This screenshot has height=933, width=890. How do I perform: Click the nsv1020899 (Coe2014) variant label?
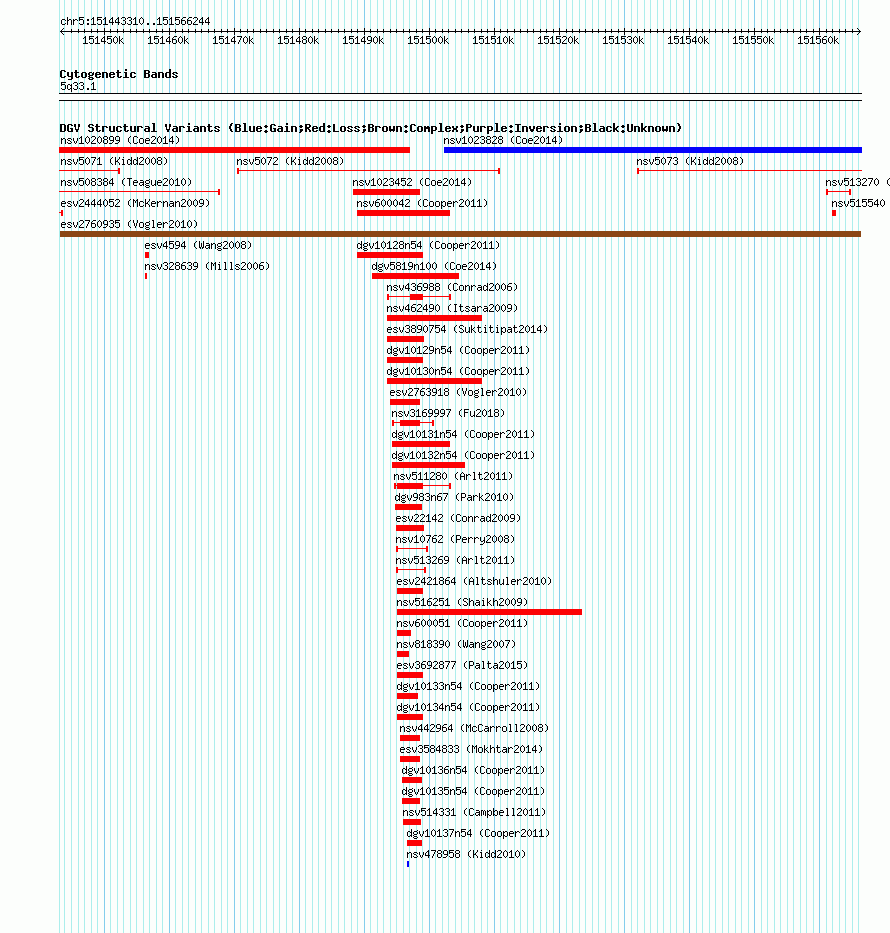coord(120,140)
